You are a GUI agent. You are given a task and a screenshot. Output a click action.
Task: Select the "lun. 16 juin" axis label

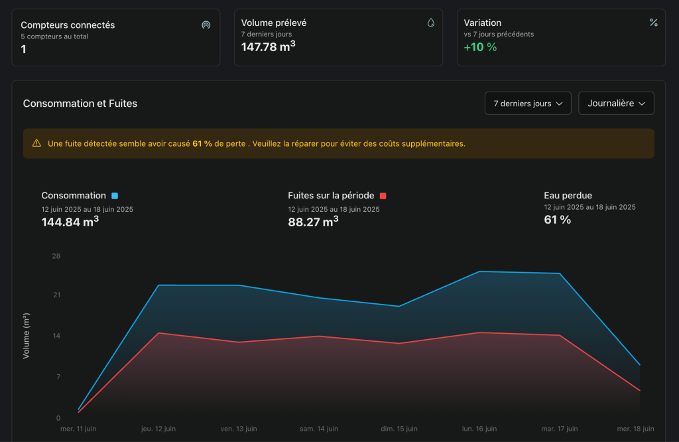point(480,429)
